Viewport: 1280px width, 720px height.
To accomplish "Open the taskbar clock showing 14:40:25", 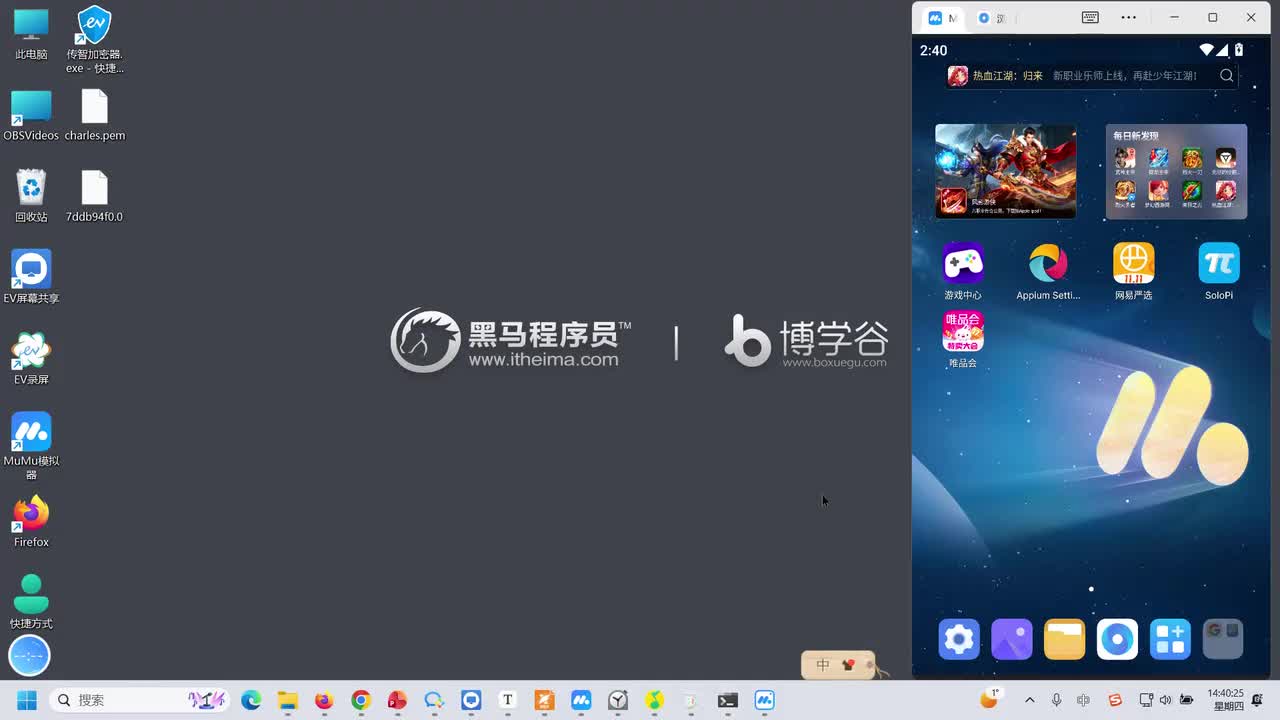I will (x=1225, y=700).
